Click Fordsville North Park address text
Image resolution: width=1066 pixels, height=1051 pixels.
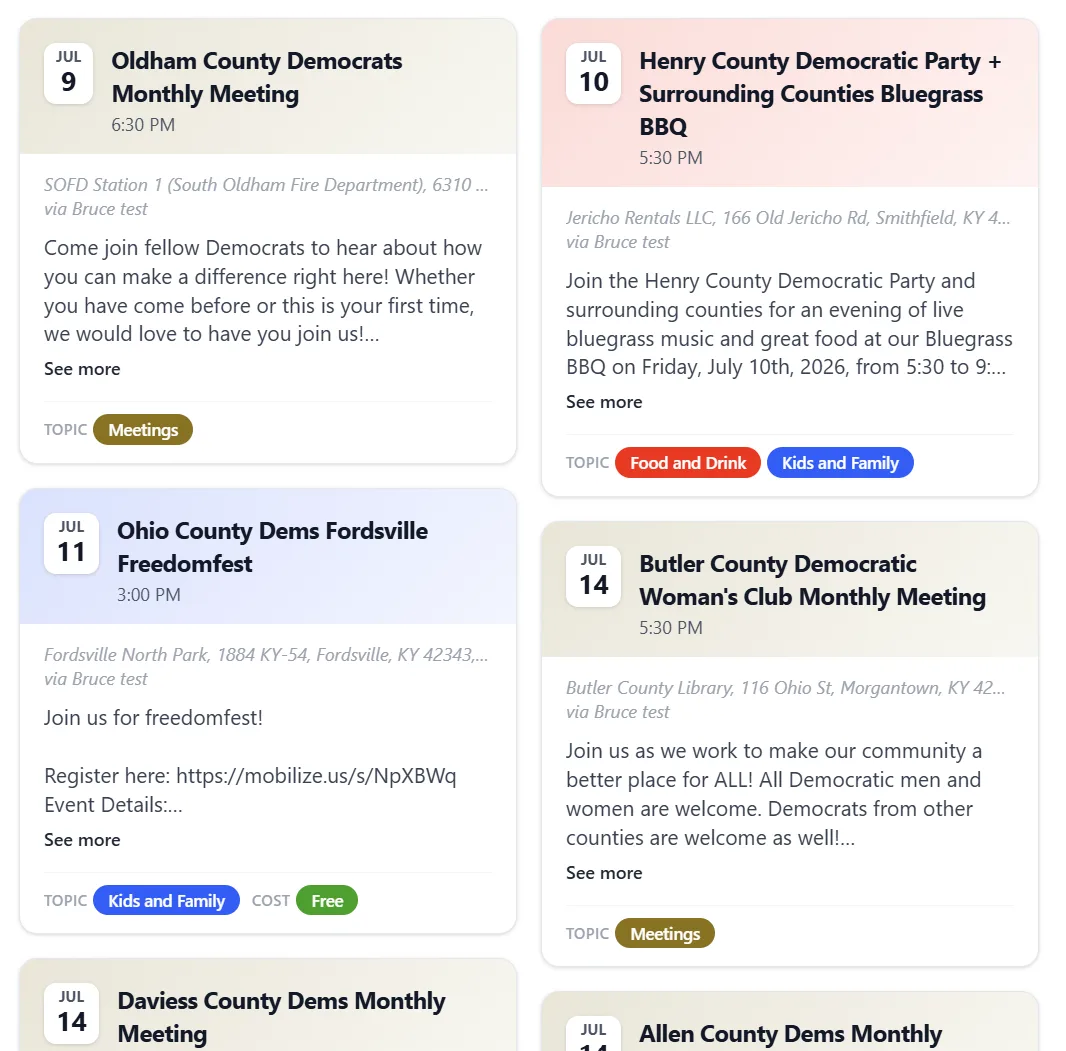[x=266, y=655]
